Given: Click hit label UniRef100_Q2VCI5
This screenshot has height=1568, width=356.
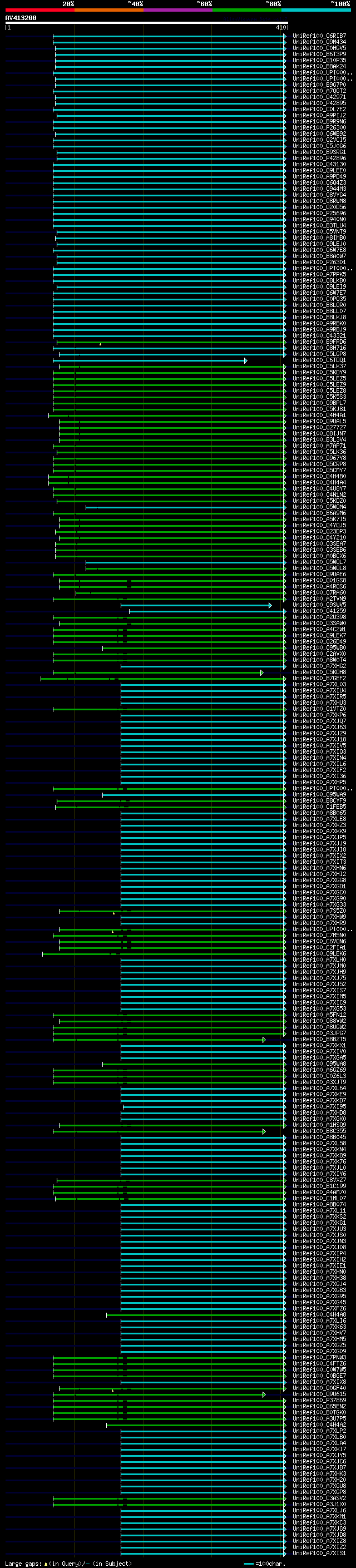Looking at the screenshot, I should pyautogui.click(x=319, y=140).
